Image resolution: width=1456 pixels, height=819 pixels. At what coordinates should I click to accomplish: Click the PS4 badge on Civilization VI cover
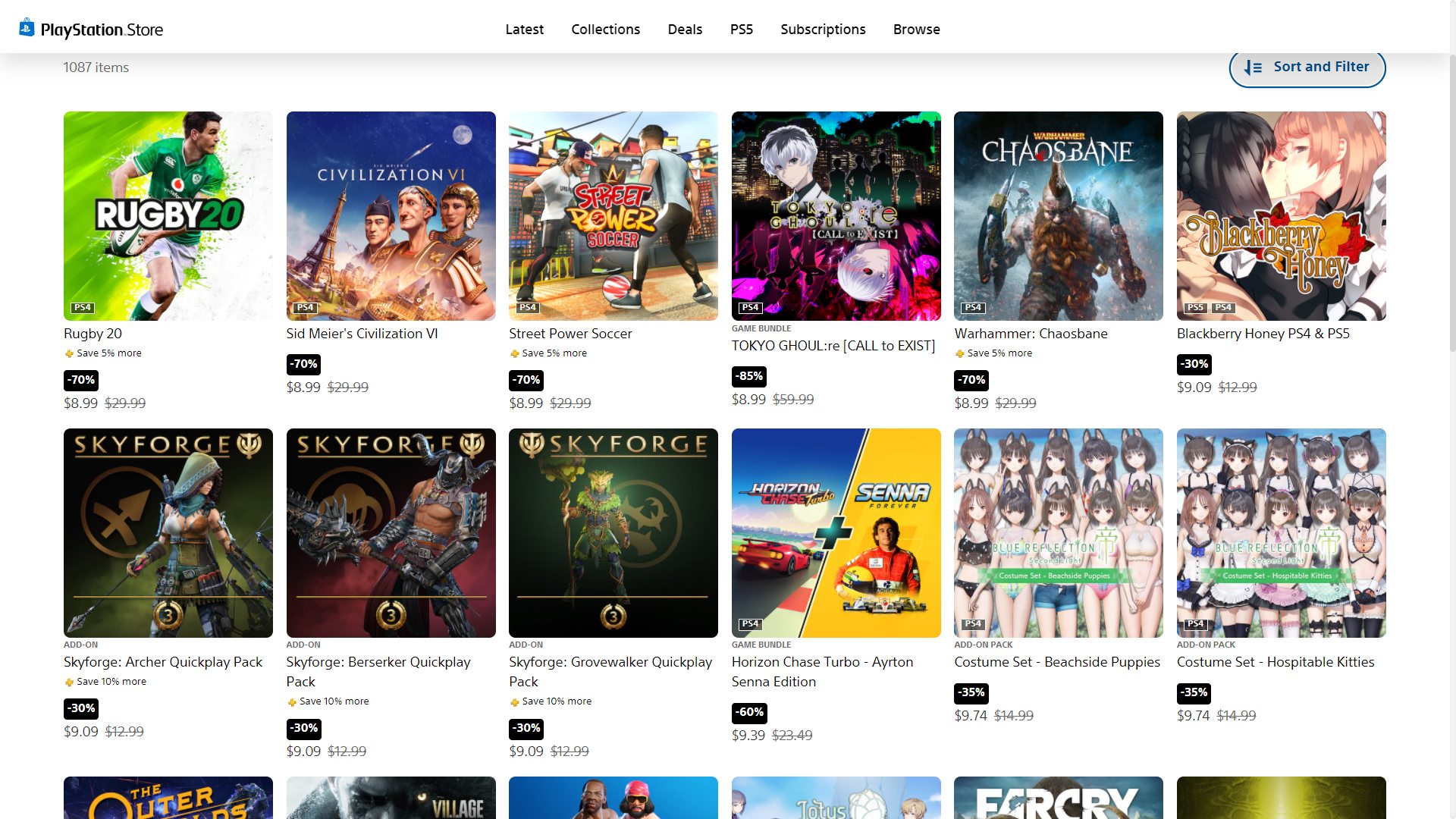305,308
